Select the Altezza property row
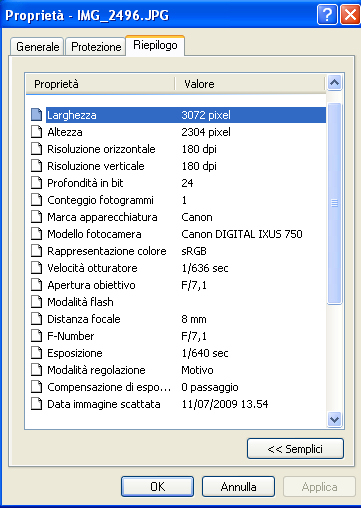 (x=178, y=132)
